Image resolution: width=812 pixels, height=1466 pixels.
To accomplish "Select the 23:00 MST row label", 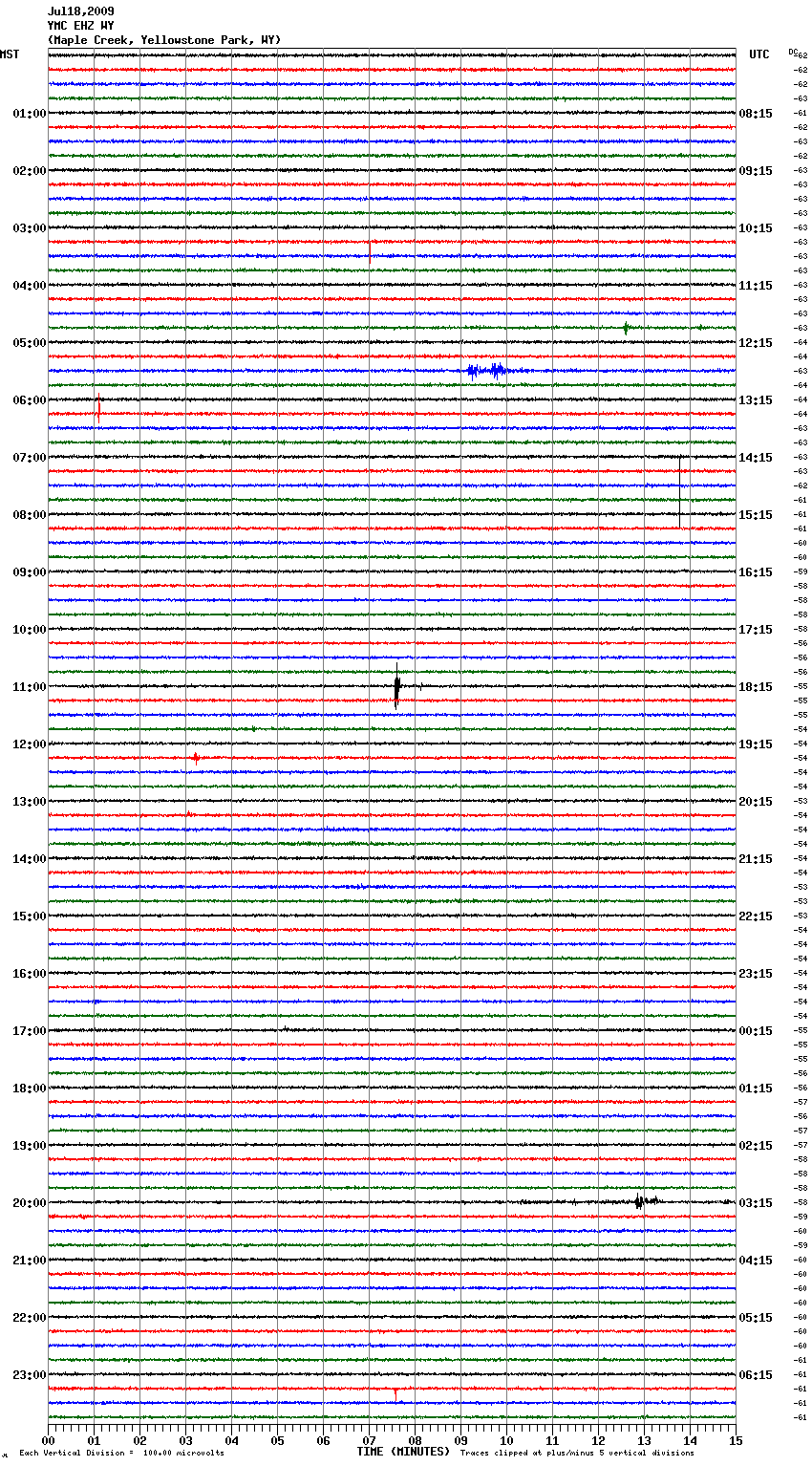I will 30,1375.
